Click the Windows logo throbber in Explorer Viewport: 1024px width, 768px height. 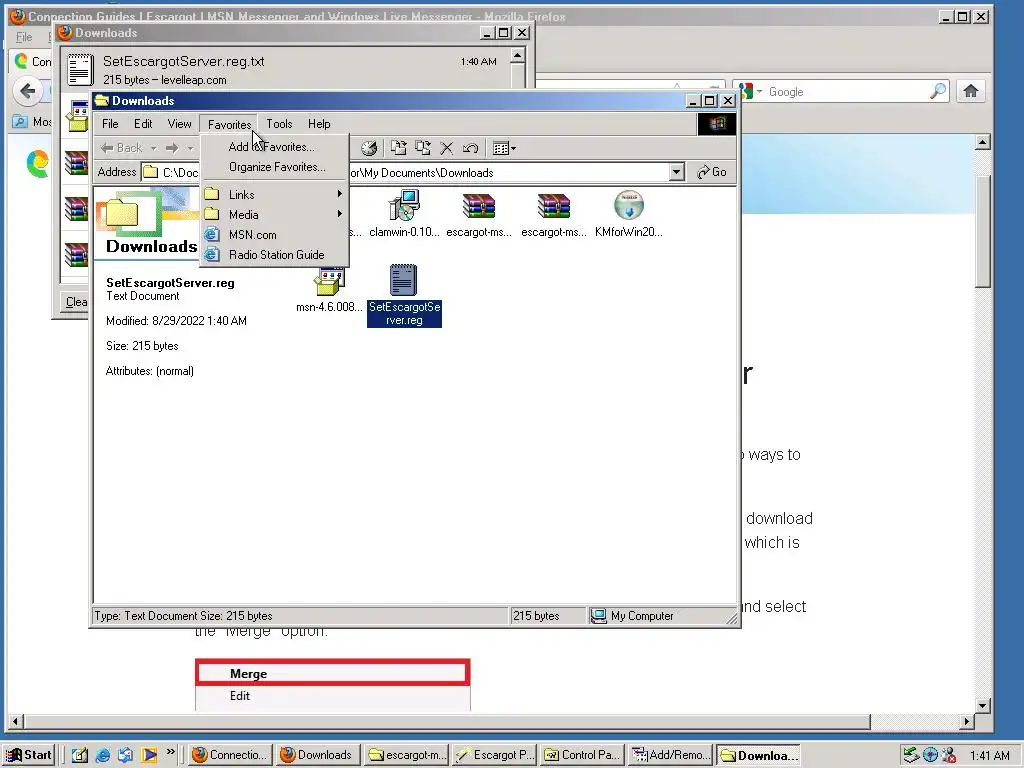pos(716,124)
